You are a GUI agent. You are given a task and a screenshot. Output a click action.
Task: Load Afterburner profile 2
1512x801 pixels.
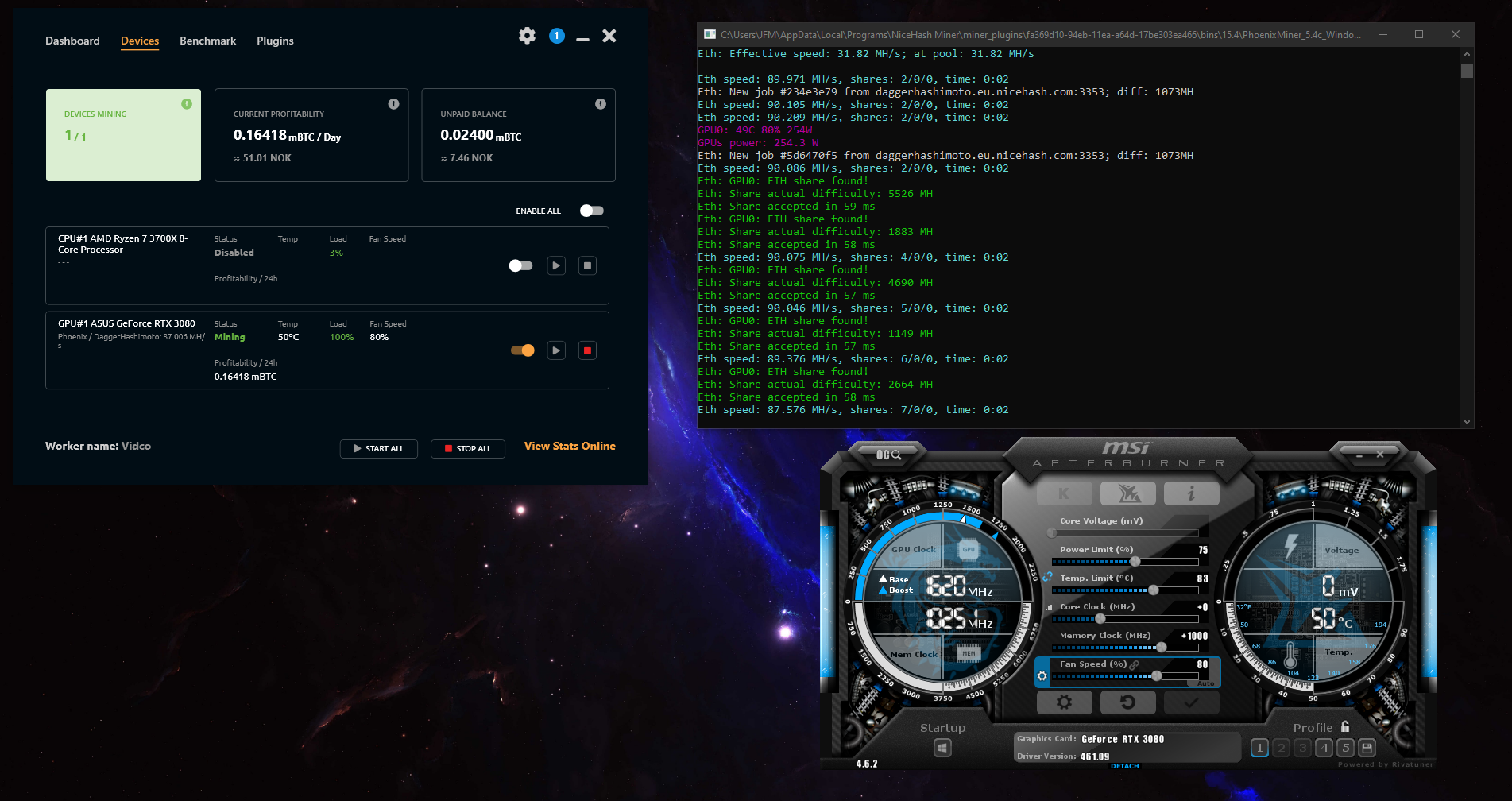click(x=1281, y=748)
